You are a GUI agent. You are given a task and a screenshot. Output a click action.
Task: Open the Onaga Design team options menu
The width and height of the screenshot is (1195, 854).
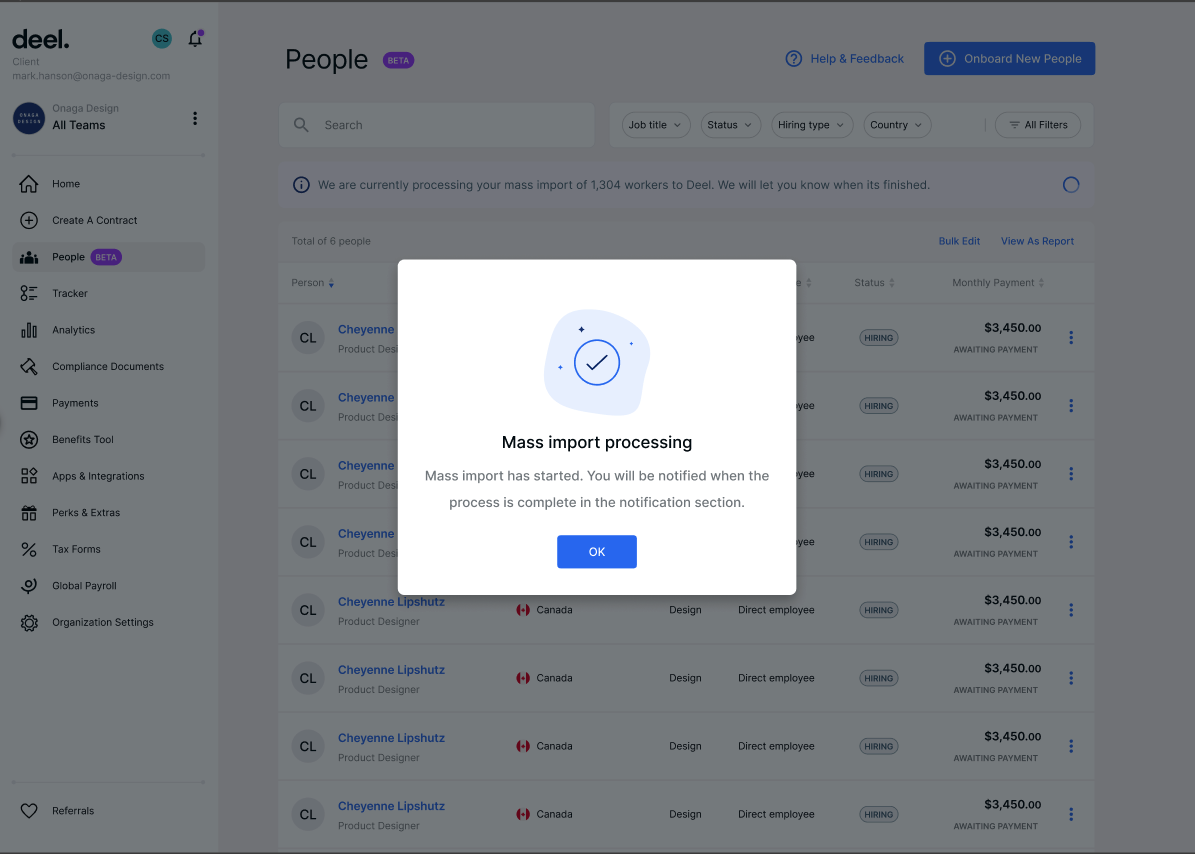(195, 118)
